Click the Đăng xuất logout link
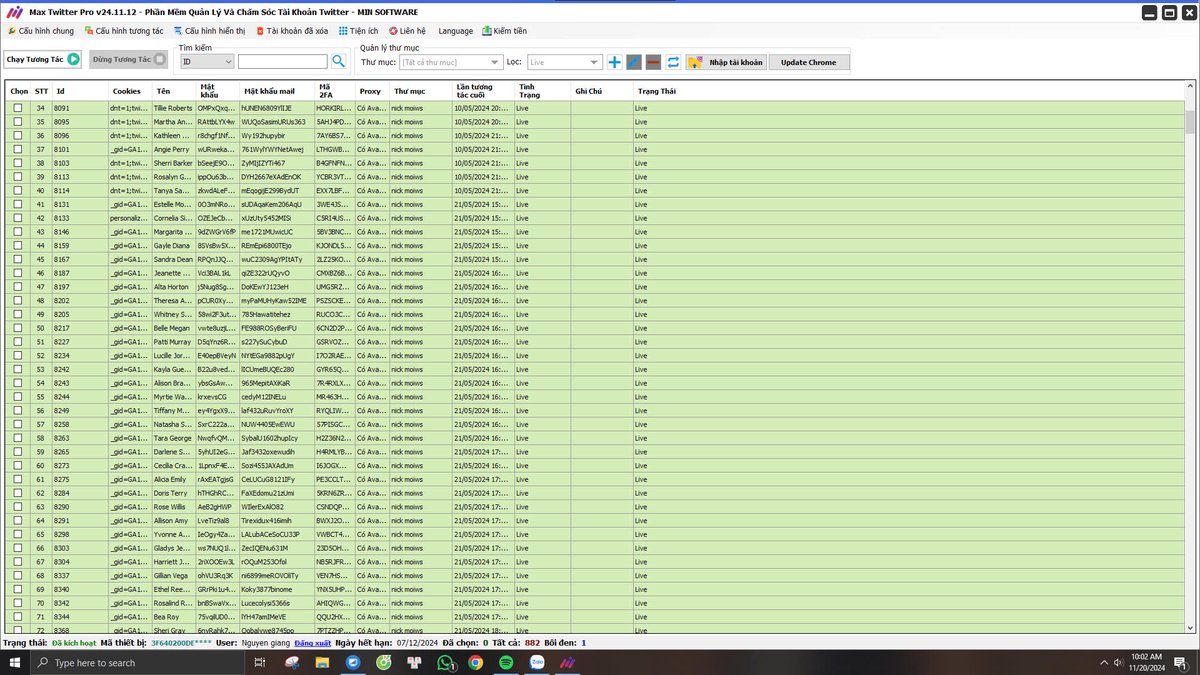The image size is (1200, 675). (x=312, y=643)
